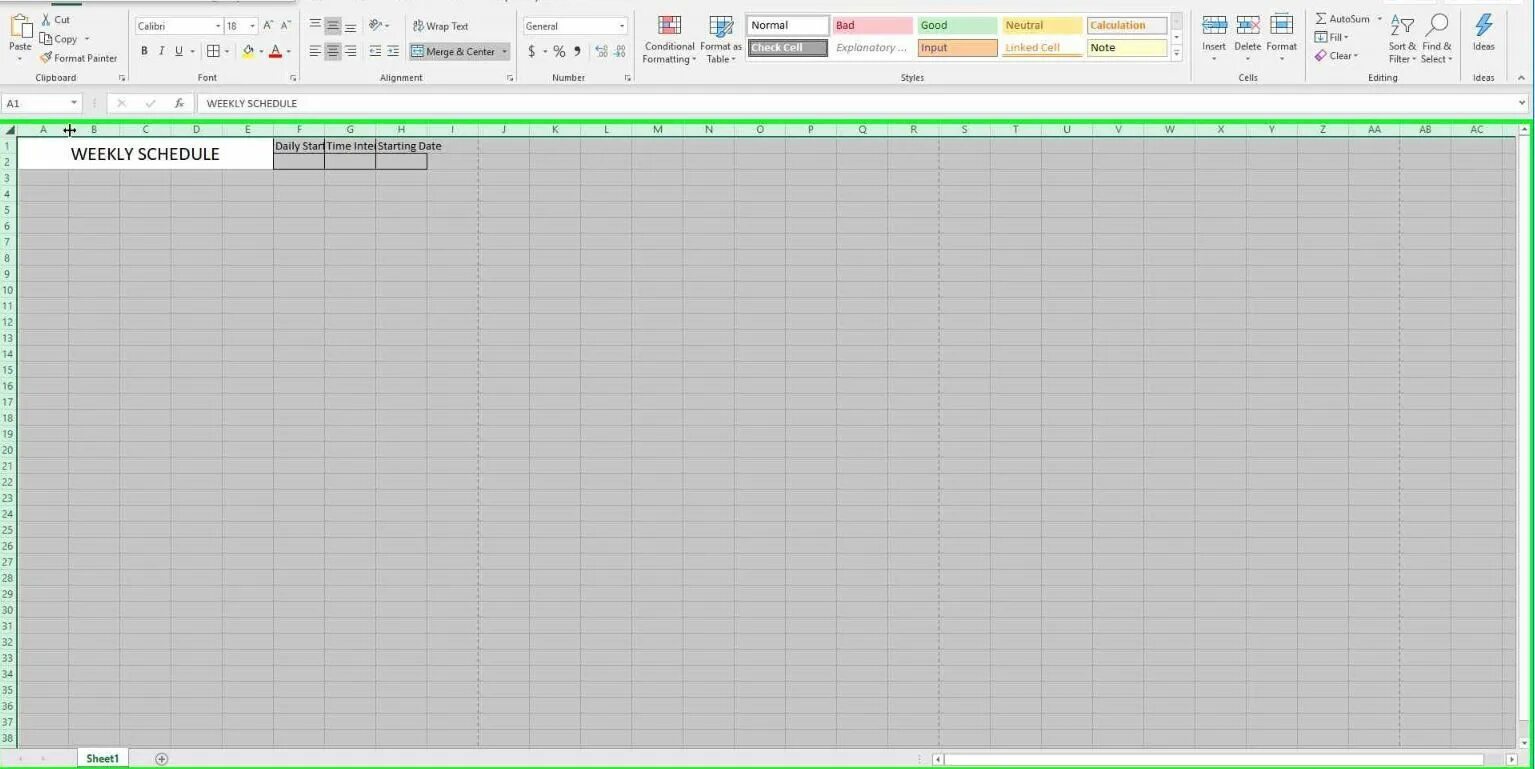Copy the selection to clipboard
1535x769 pixels.
coord(59,39)
